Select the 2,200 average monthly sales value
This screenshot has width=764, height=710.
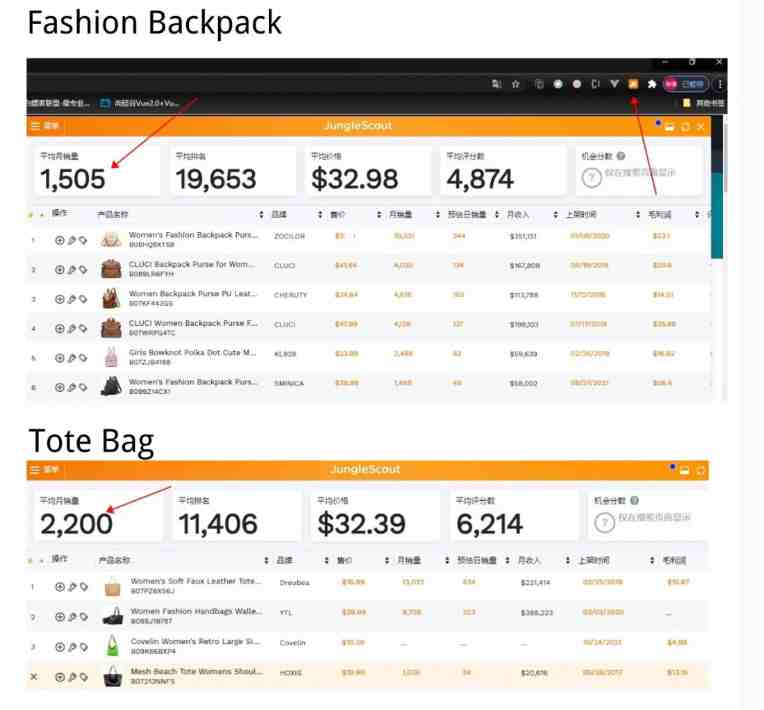coord(76,524)
